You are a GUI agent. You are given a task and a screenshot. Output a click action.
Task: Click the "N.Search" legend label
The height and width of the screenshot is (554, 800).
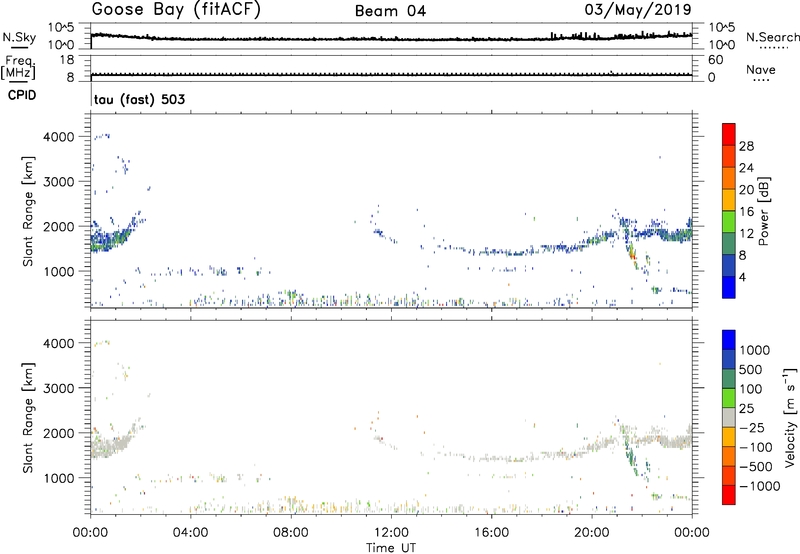point(772,37)
